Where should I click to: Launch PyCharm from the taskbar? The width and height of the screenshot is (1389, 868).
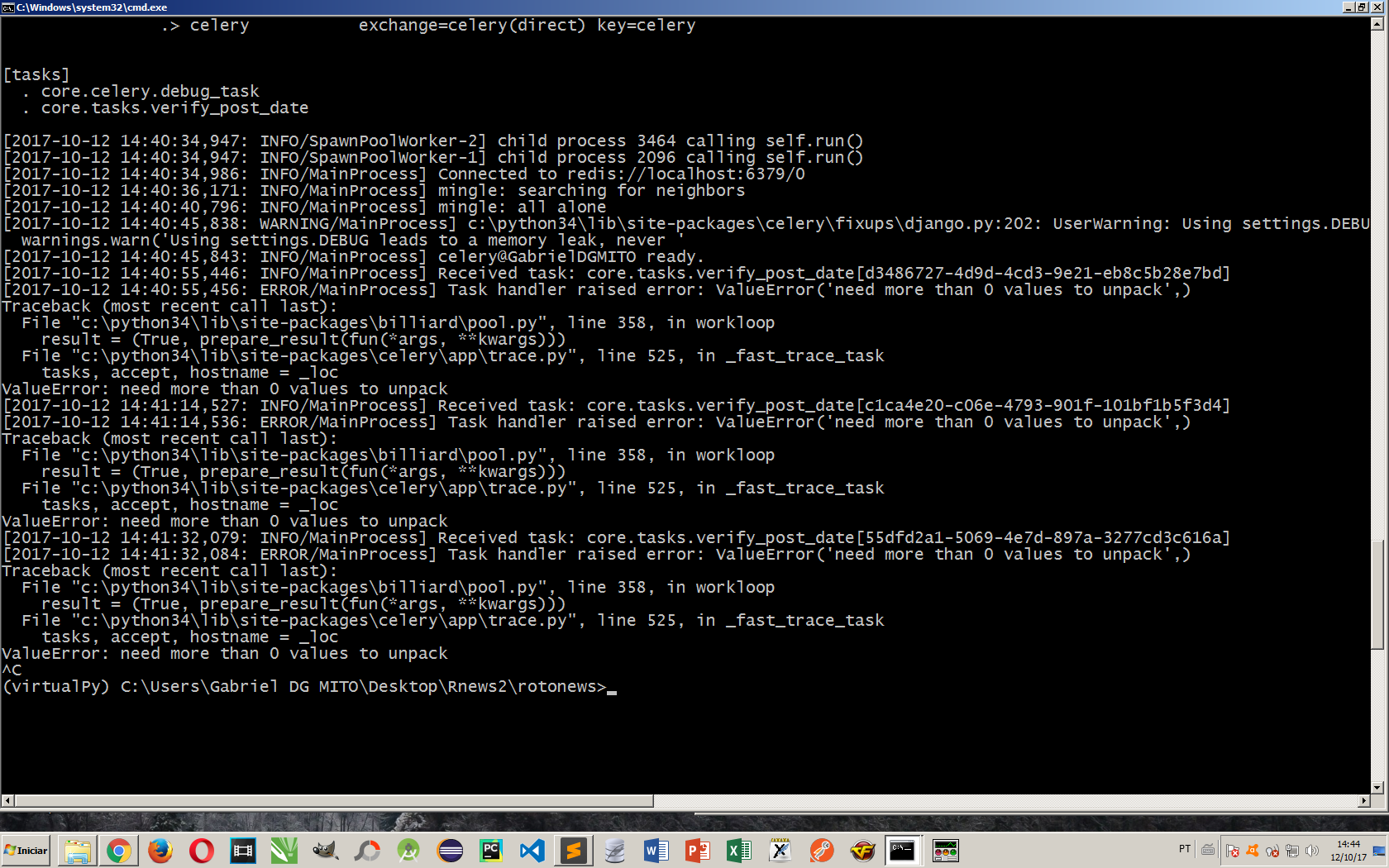[491, 851]
